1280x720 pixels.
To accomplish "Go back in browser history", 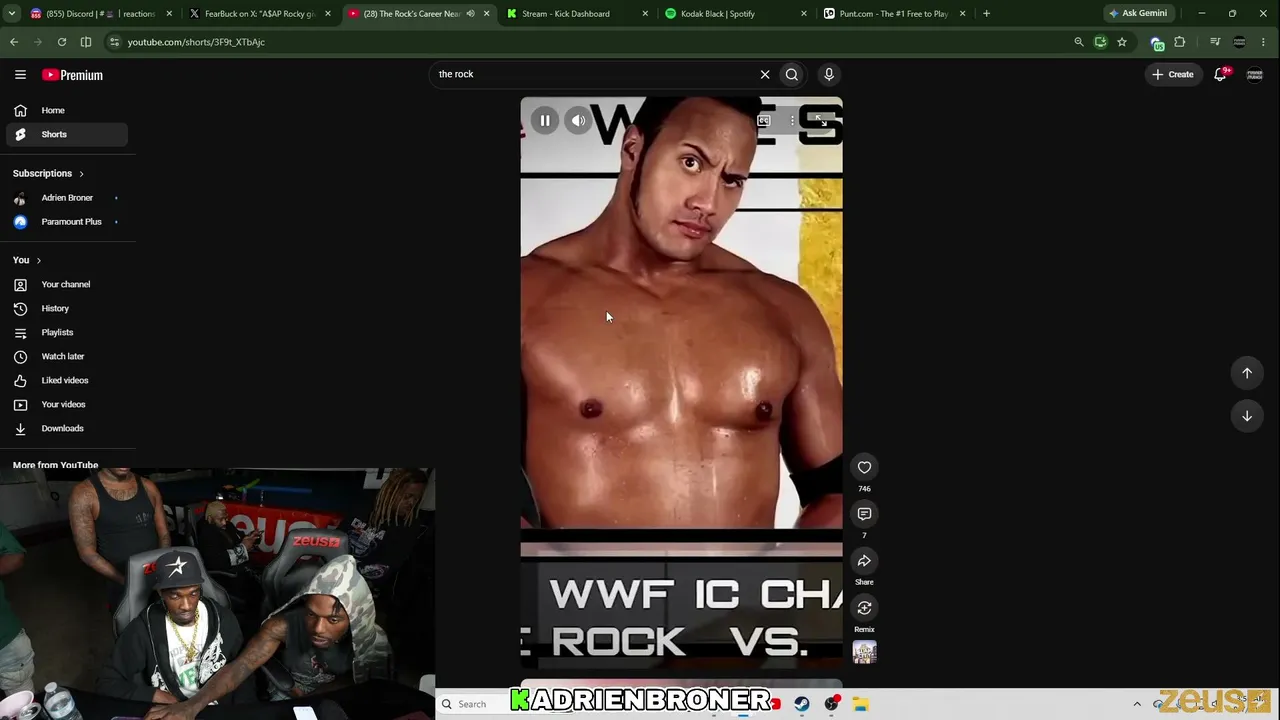I will [x=14, y=42].
